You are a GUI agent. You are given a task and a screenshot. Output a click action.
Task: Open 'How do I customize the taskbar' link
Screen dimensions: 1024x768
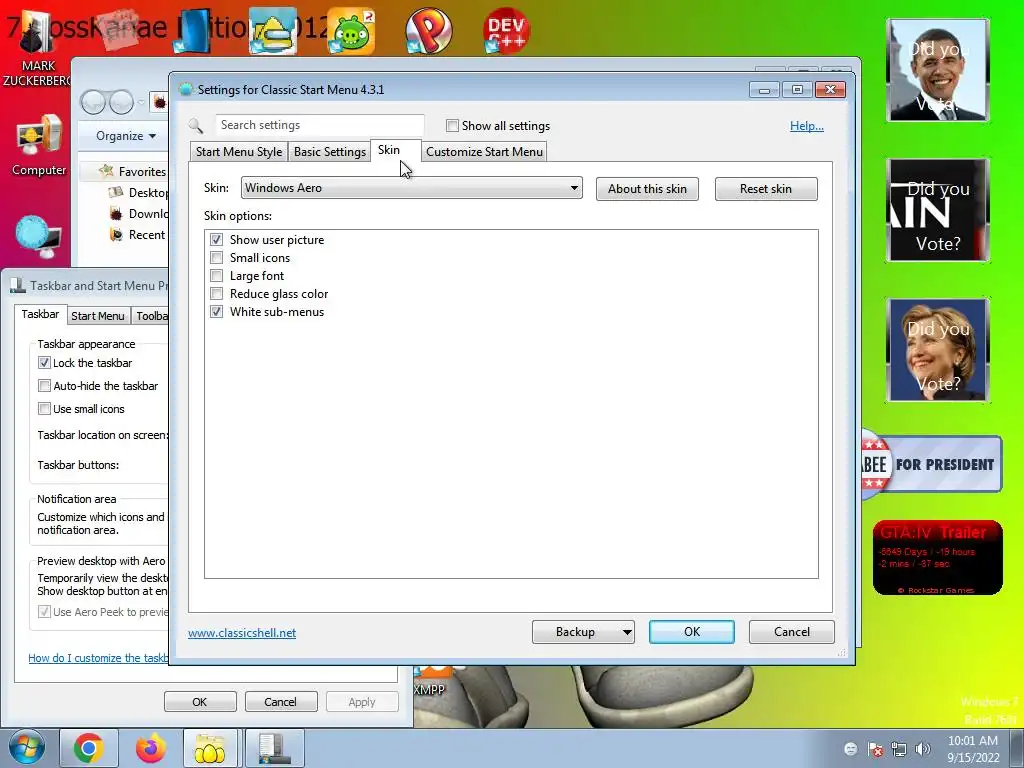click(98, 658)
